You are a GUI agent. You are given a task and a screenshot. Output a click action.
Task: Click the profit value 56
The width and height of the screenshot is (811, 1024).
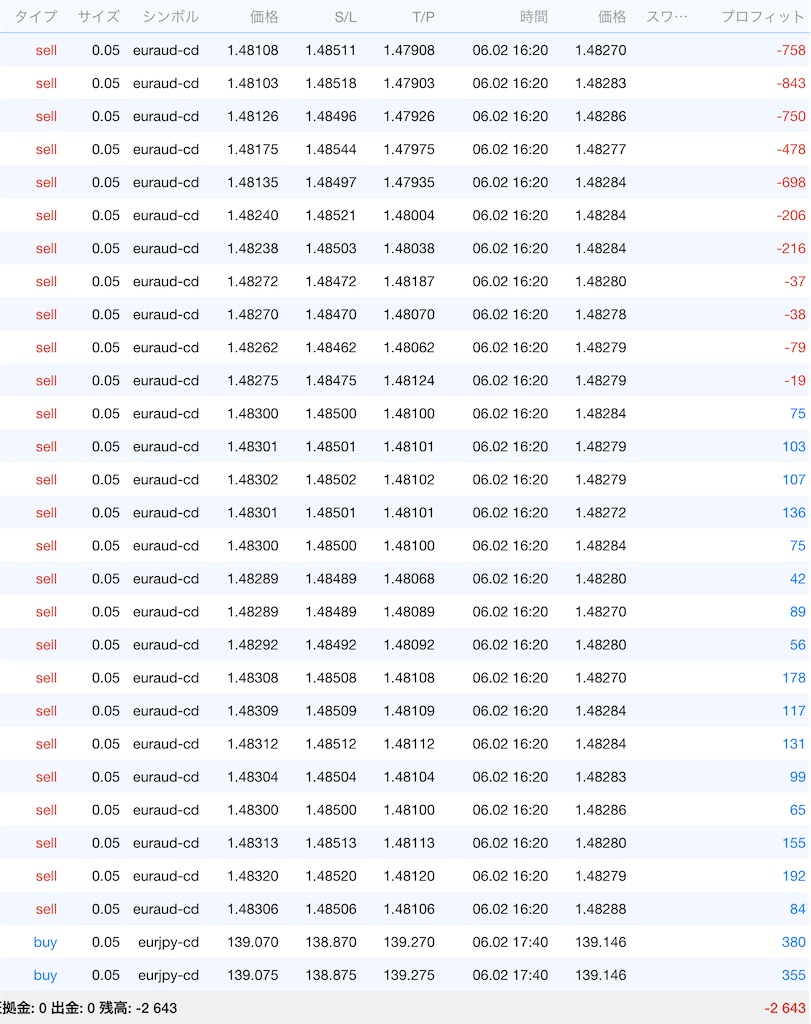[798, 645]
